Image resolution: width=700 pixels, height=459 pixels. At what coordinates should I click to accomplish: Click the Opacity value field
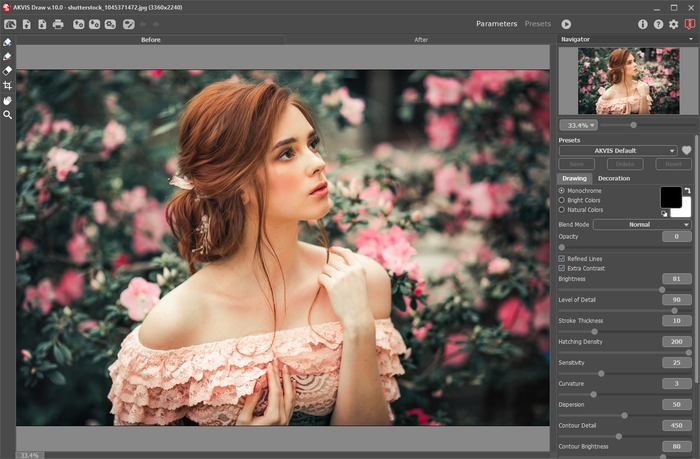[677, 237]
